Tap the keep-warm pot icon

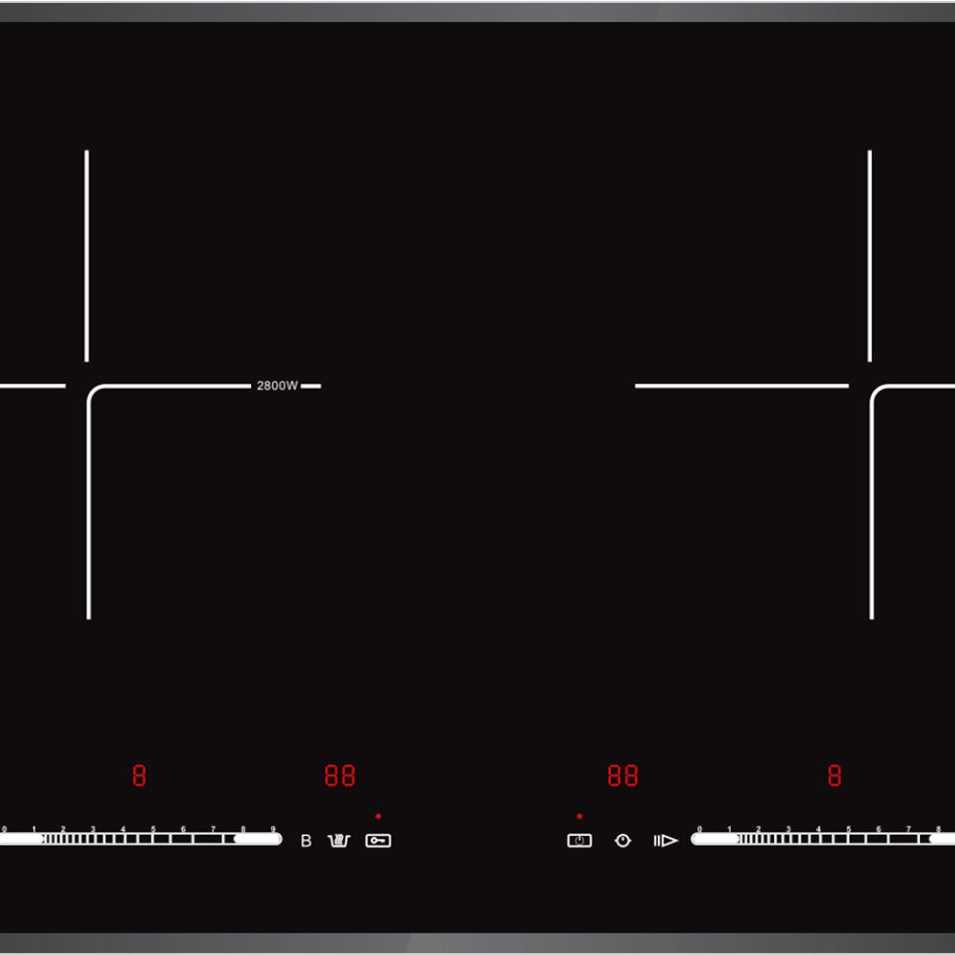pos(340,841)
